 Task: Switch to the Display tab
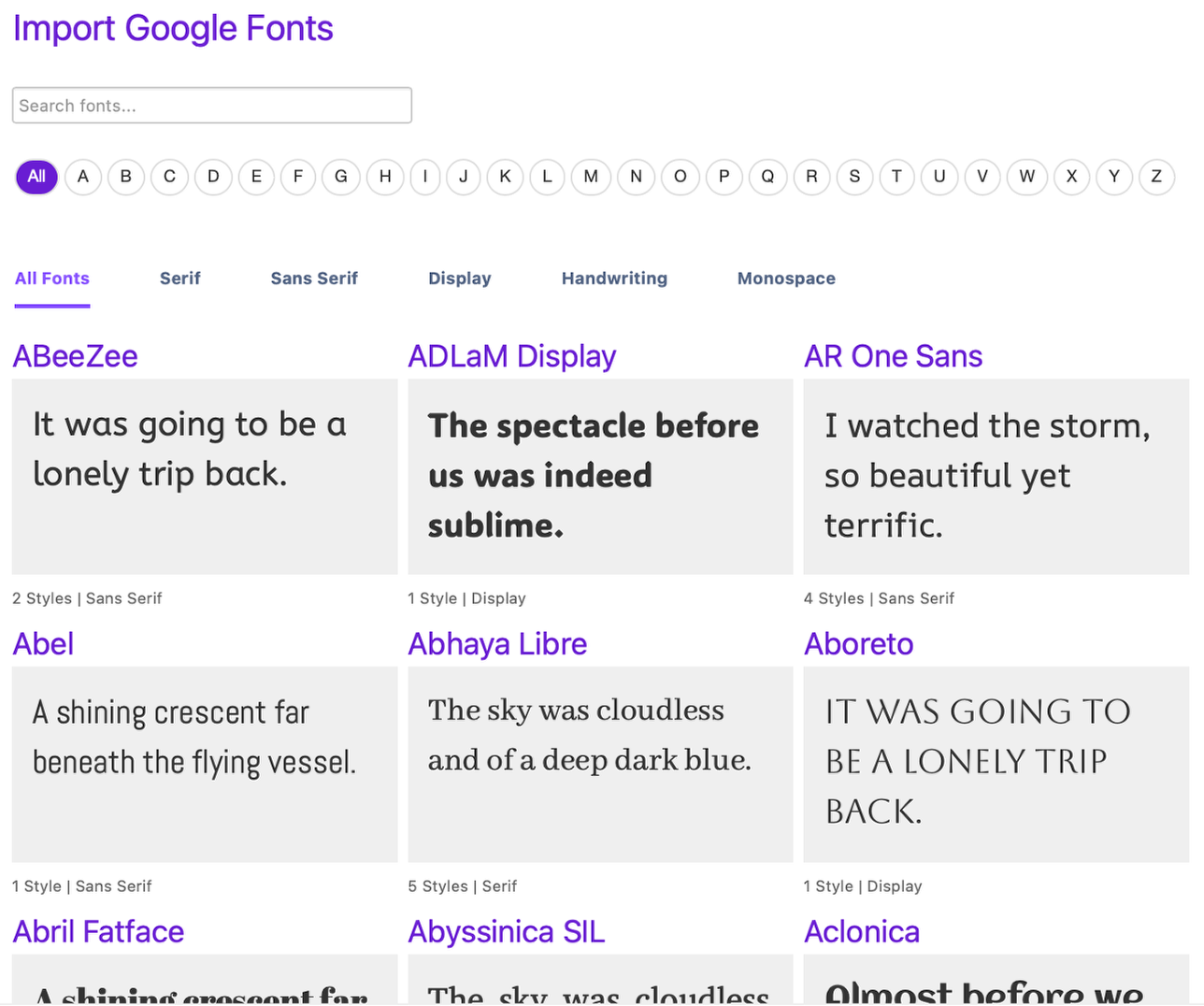coord(460,279)
